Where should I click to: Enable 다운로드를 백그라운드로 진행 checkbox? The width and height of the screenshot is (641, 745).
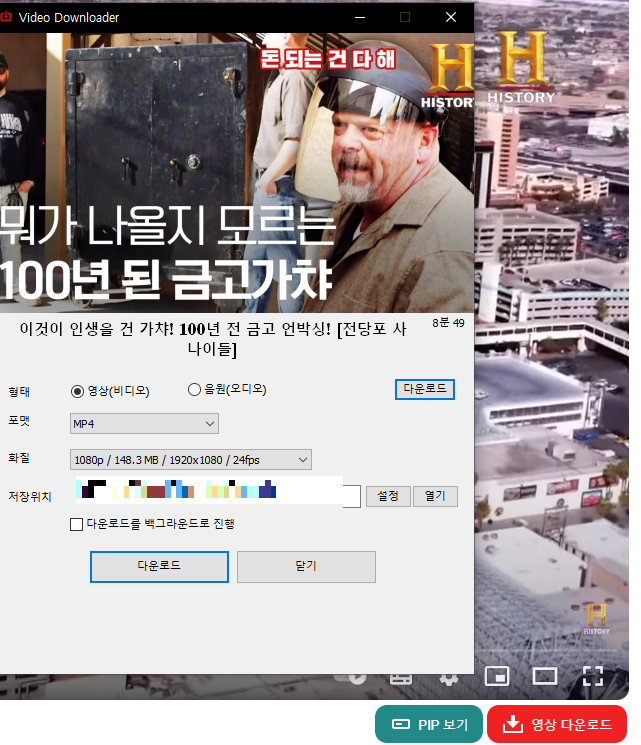[77, 524]
